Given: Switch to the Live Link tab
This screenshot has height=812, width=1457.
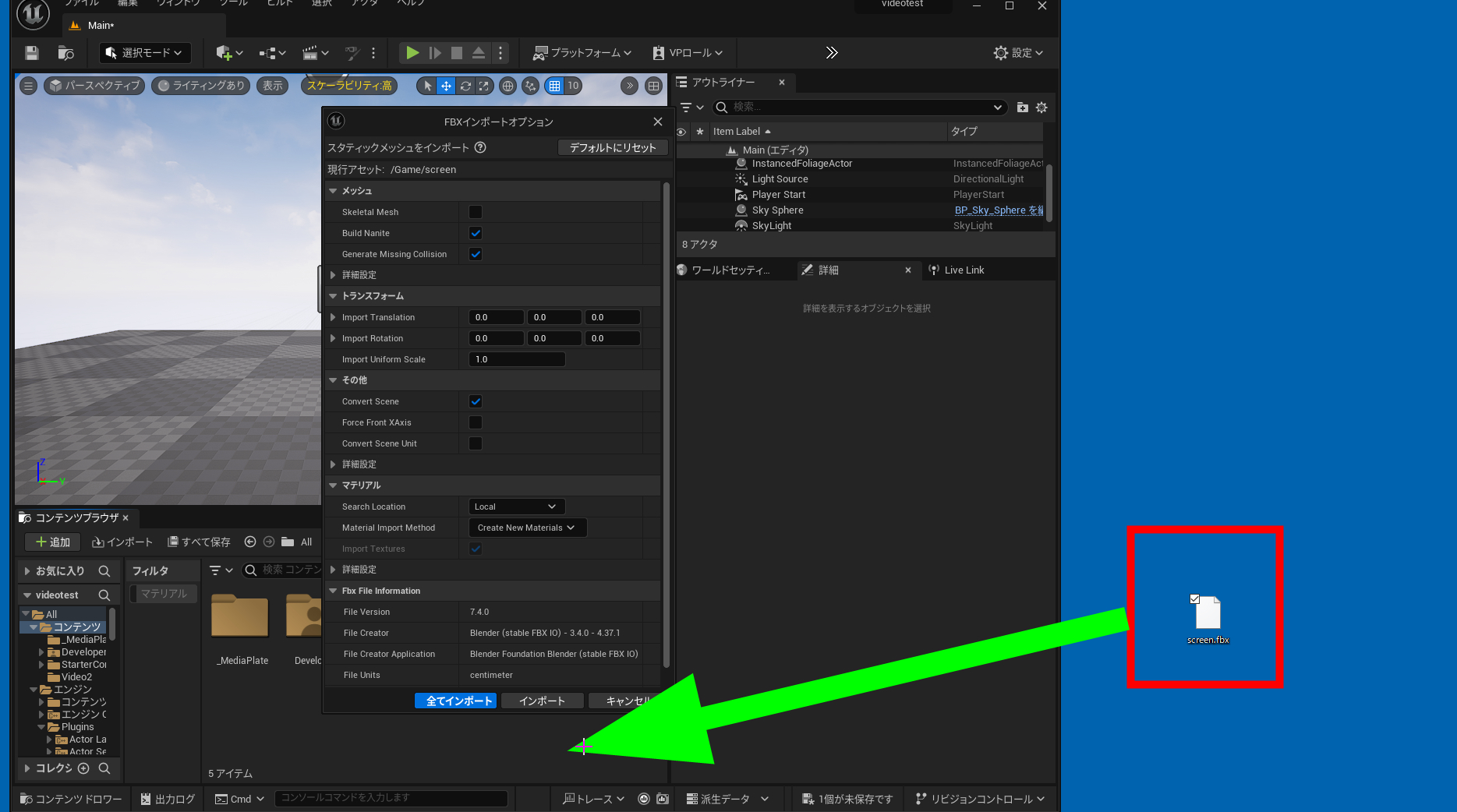Looking at the screenshot, I should 964,270.
